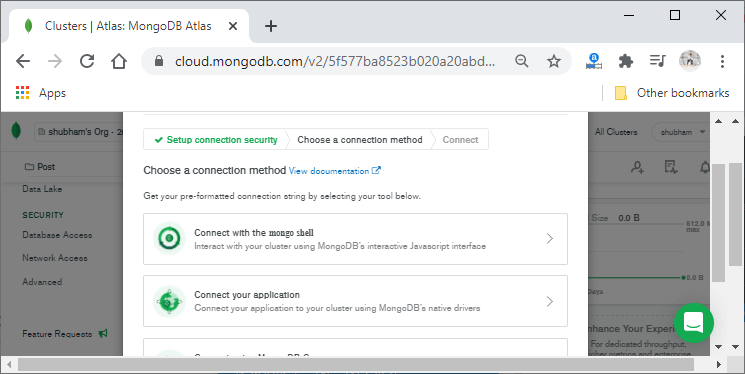Open the Post project folder

point(40,167)
